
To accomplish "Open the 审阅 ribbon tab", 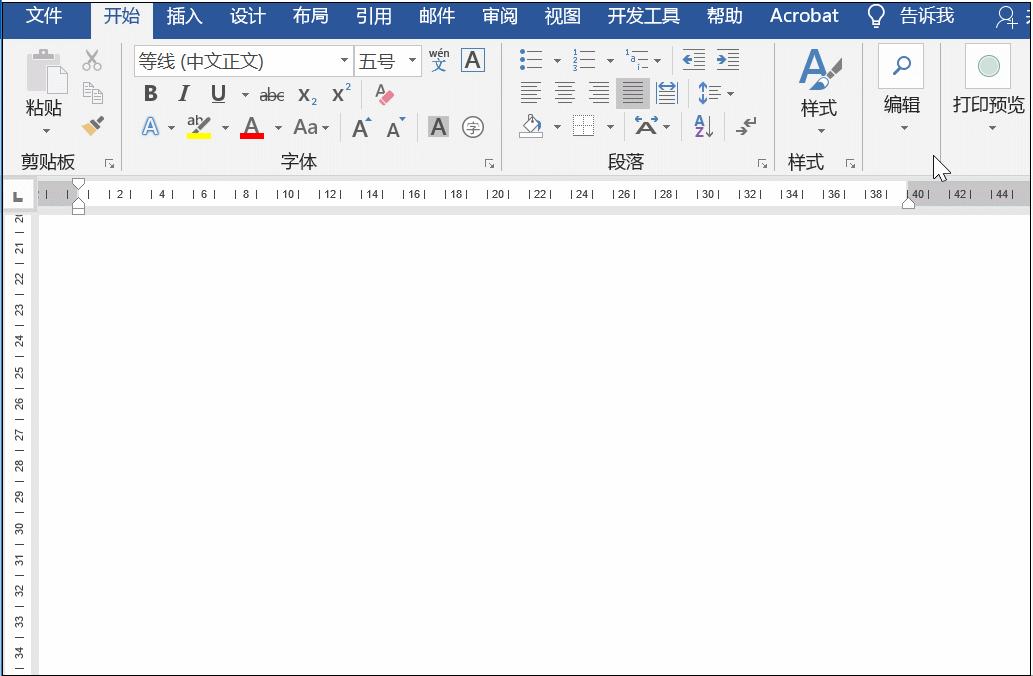I will point(499,15).
